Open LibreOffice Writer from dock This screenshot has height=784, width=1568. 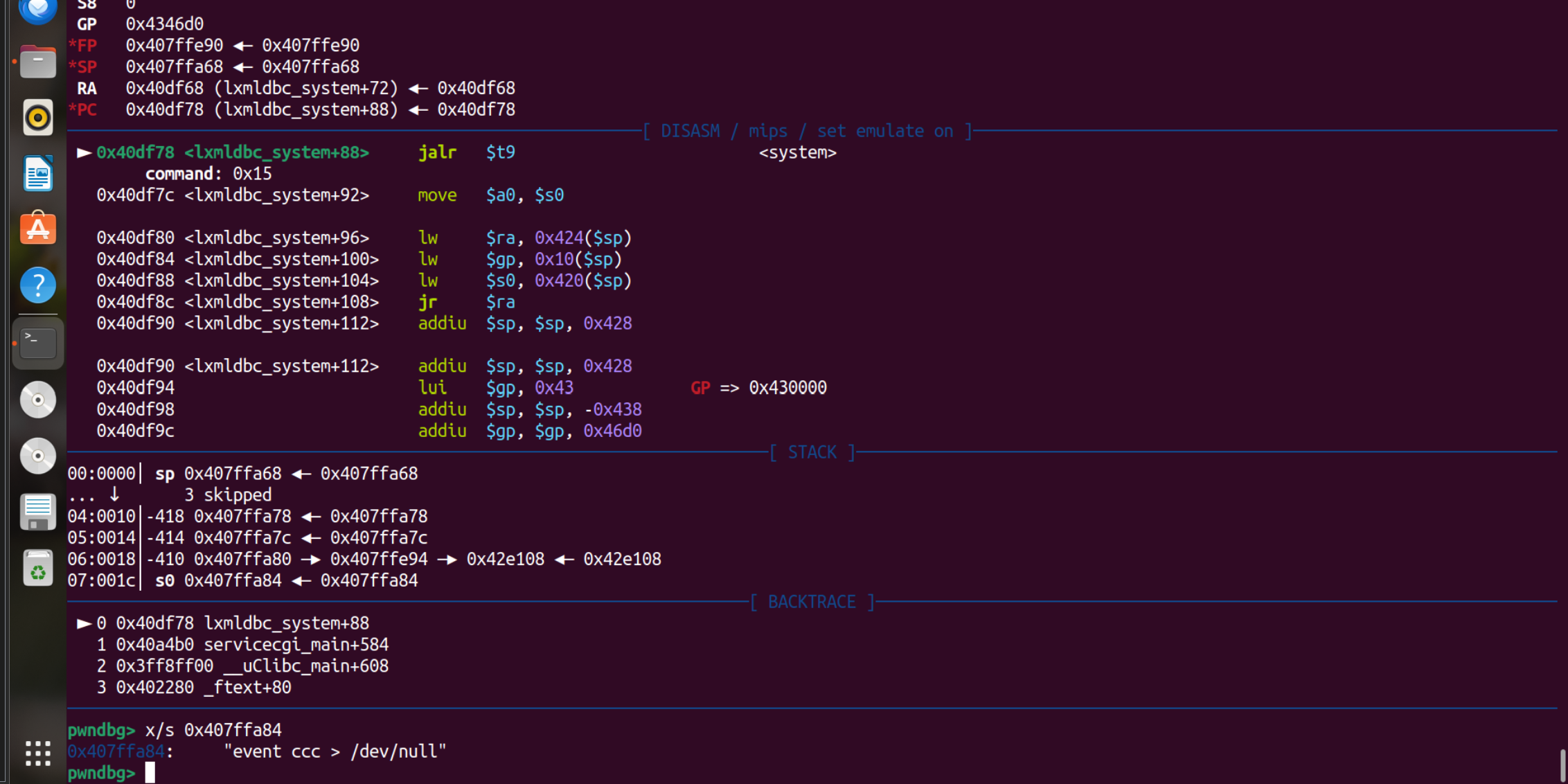click(37, 173)
